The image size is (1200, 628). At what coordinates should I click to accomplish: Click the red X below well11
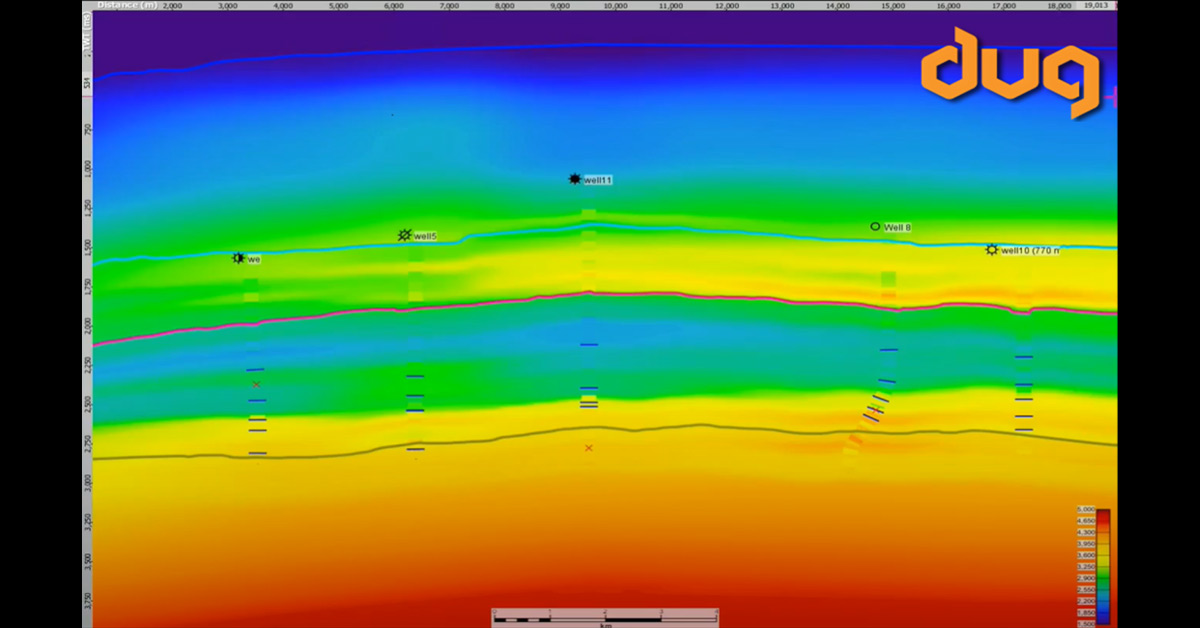pyautogui.click(x=588, y=448)
